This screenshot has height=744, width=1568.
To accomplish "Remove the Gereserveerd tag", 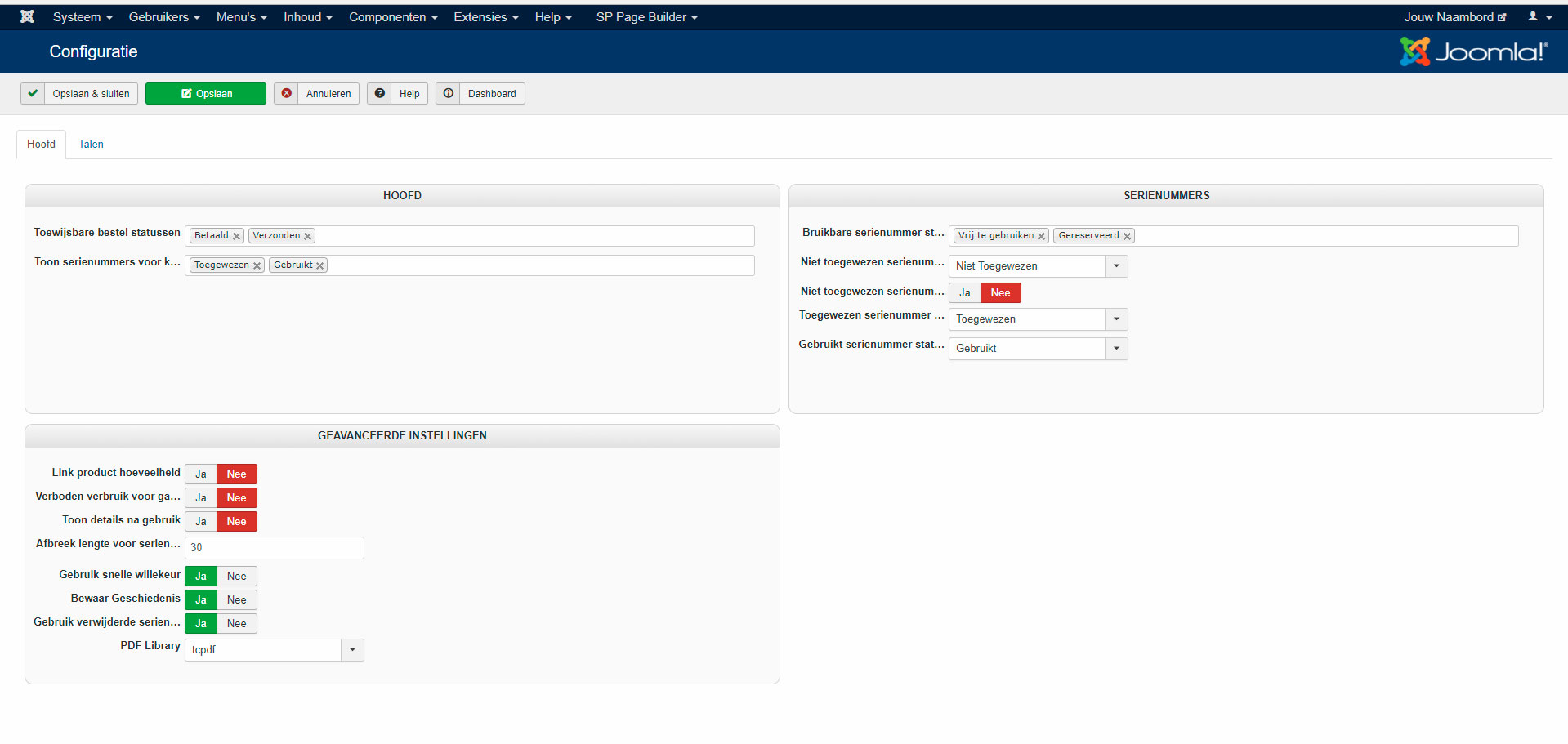I will pos(1128,236).
